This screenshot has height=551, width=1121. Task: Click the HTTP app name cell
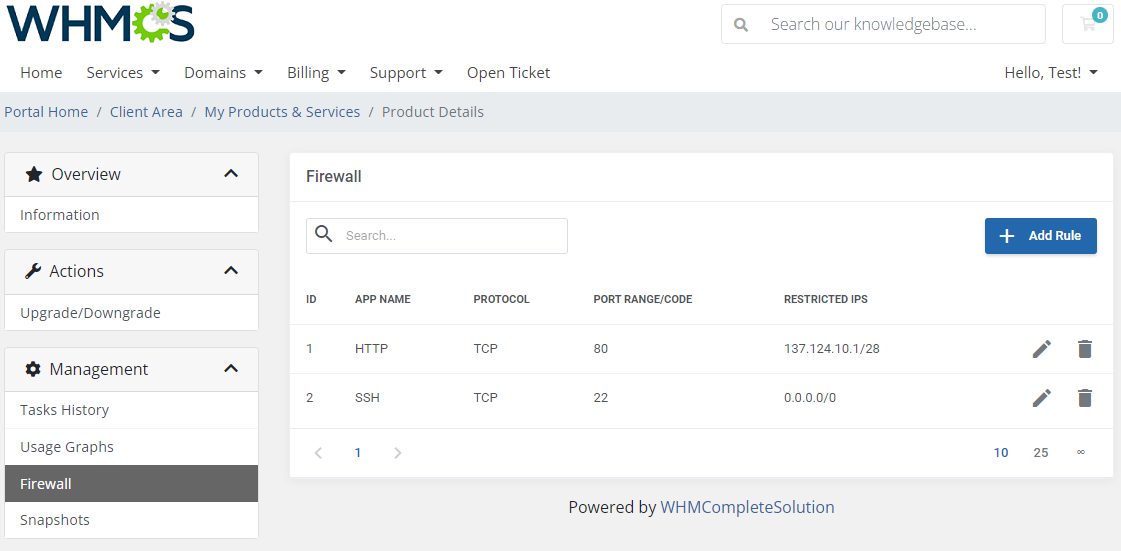(x=371, y=349)
